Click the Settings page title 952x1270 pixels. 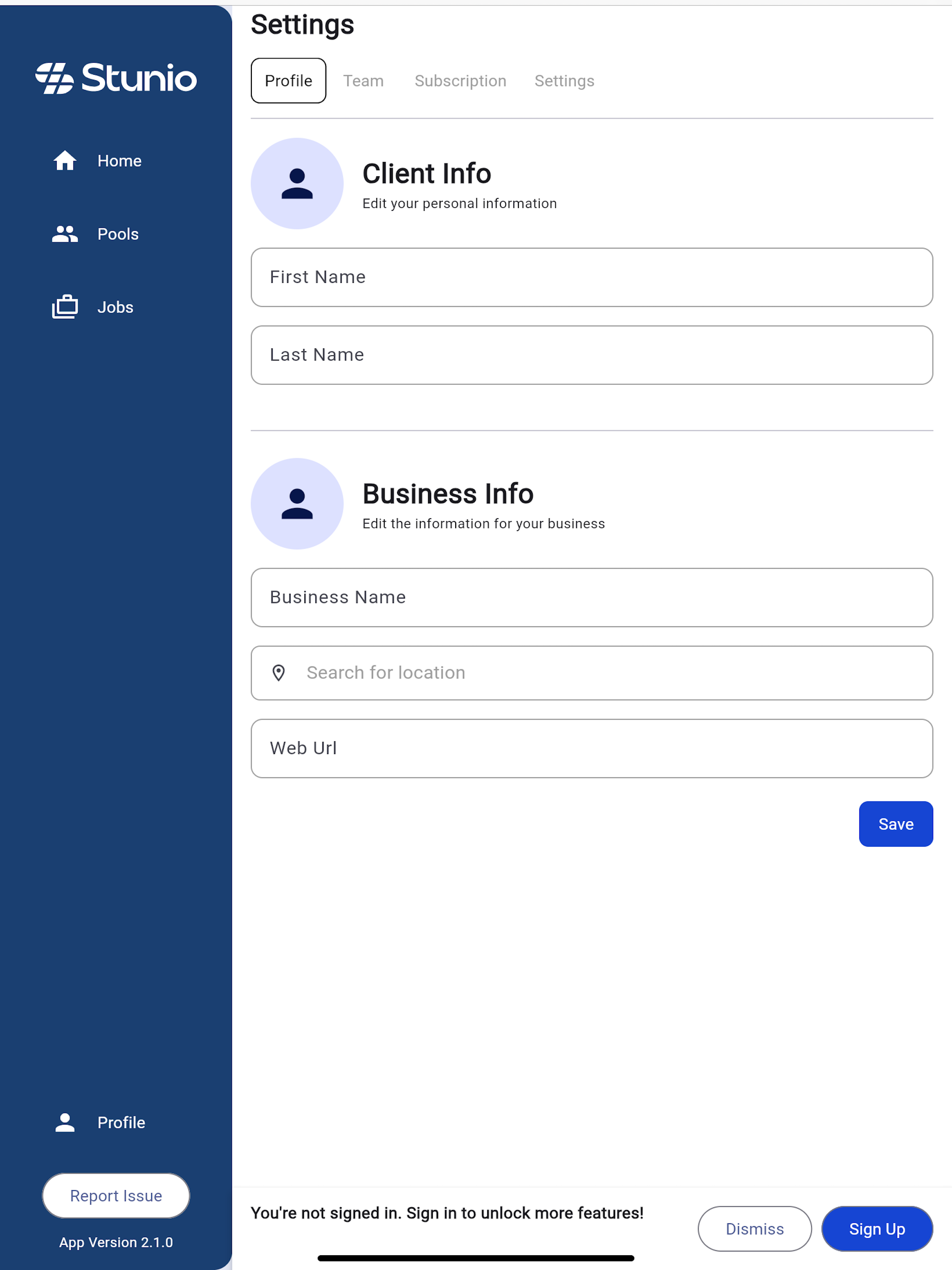tap(303, 26)
